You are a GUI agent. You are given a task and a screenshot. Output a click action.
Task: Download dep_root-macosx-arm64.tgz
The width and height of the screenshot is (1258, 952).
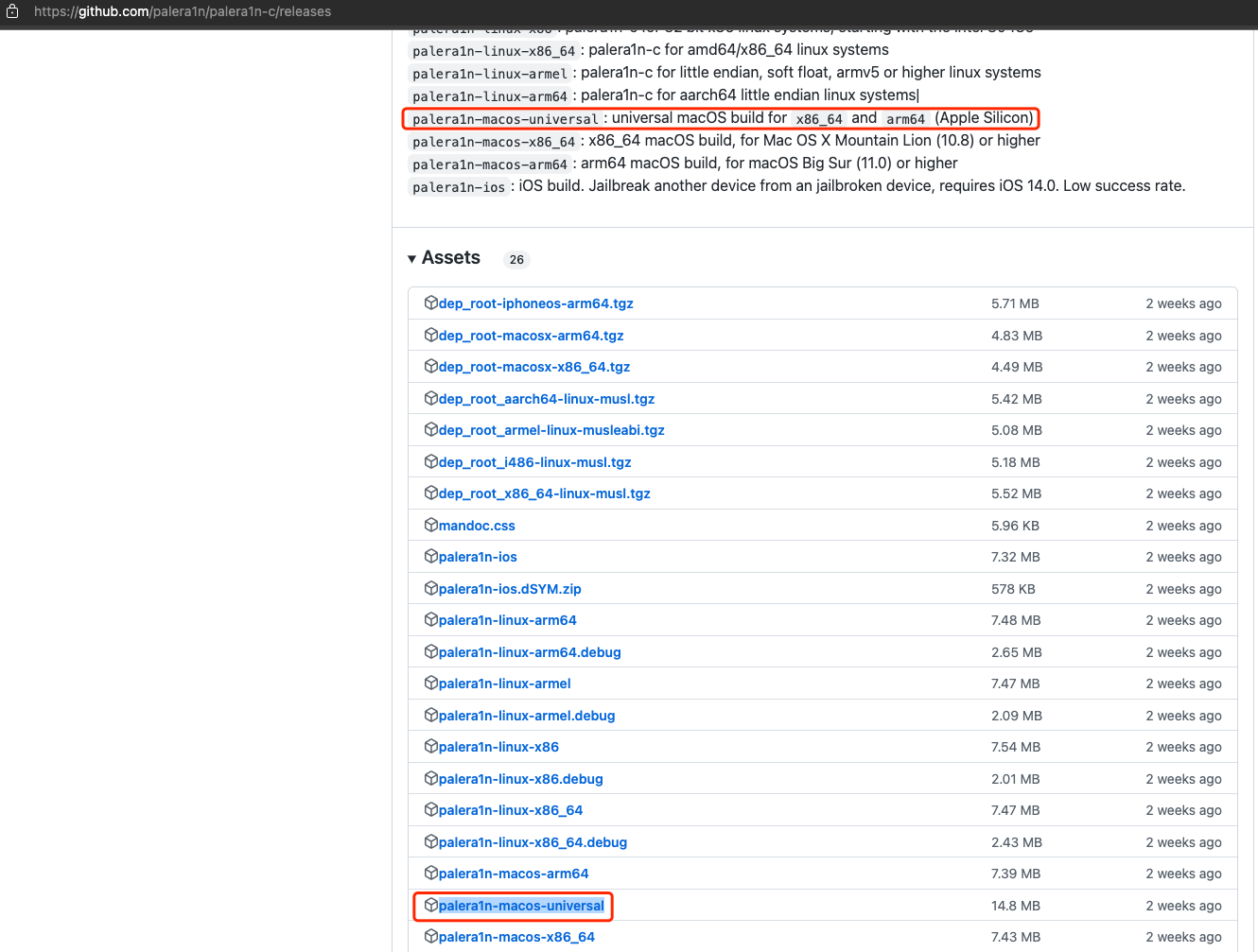click(x=532, y=336)
